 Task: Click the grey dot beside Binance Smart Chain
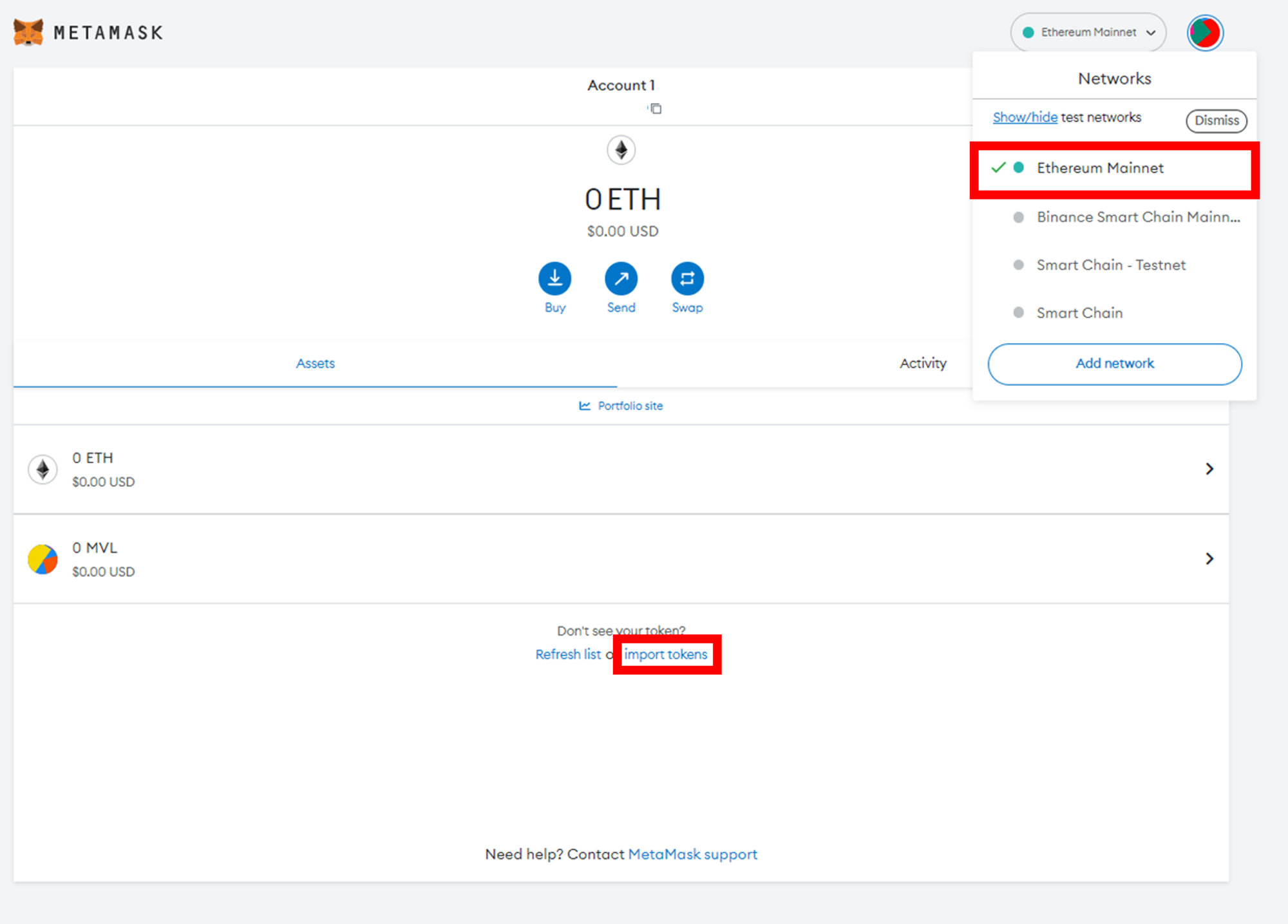[1018, 217]
